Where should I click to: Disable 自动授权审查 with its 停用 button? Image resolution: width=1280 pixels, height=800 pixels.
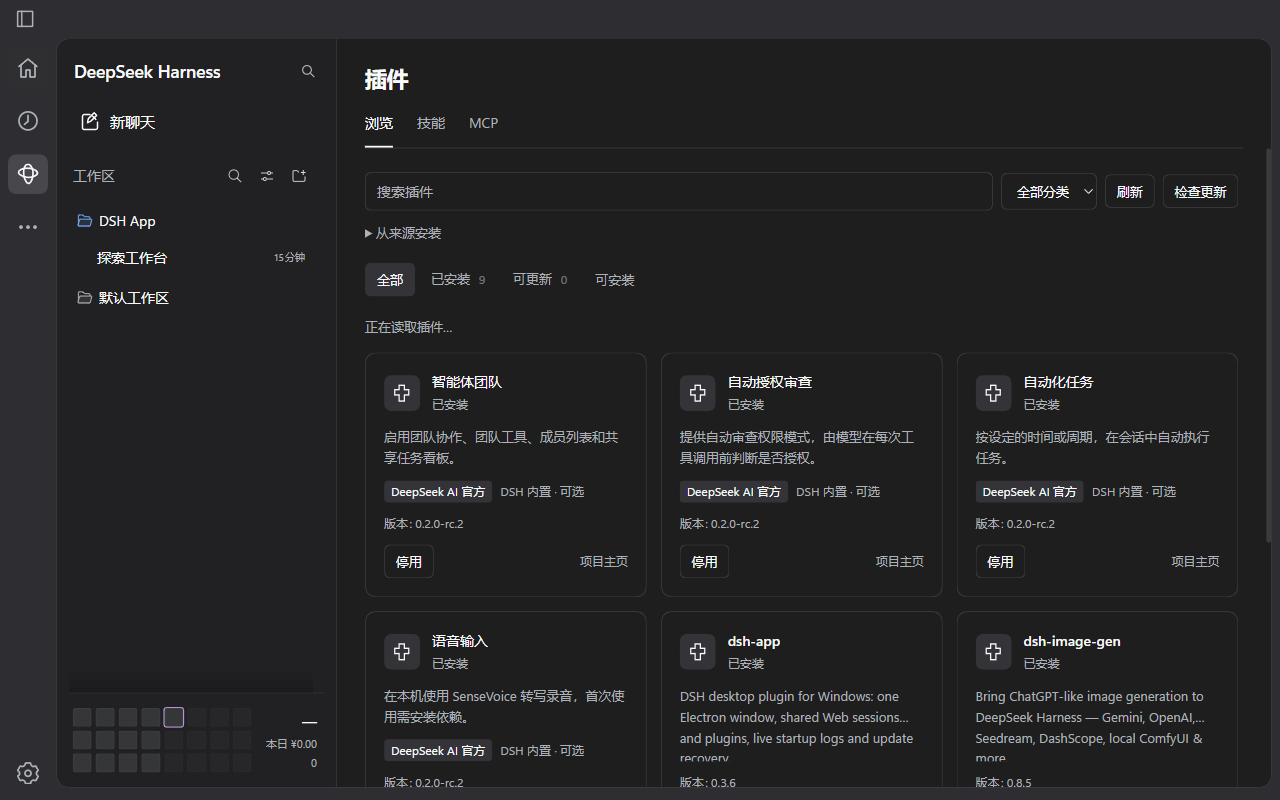705,562
